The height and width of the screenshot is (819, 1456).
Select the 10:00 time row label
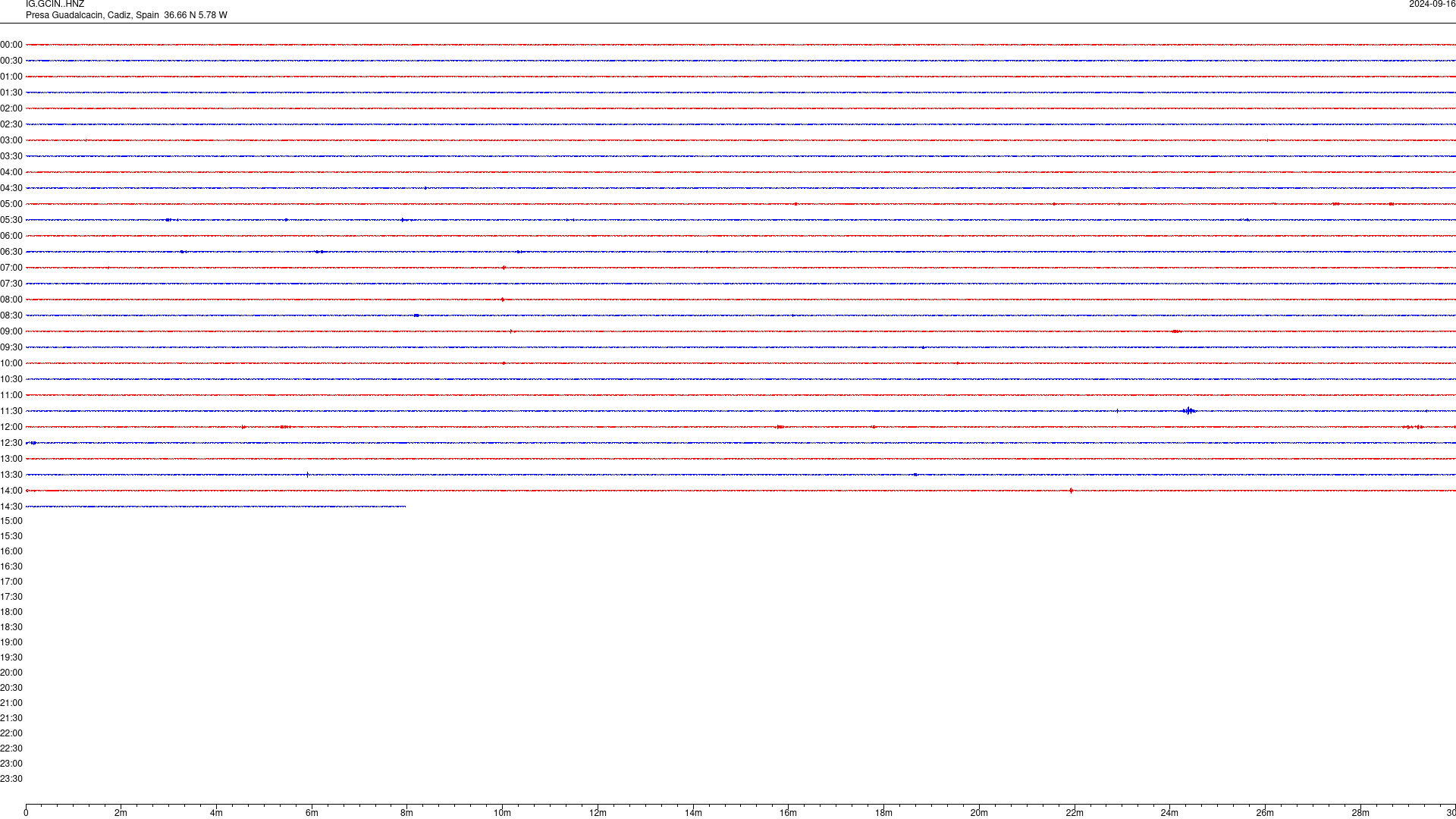point(11,363)
